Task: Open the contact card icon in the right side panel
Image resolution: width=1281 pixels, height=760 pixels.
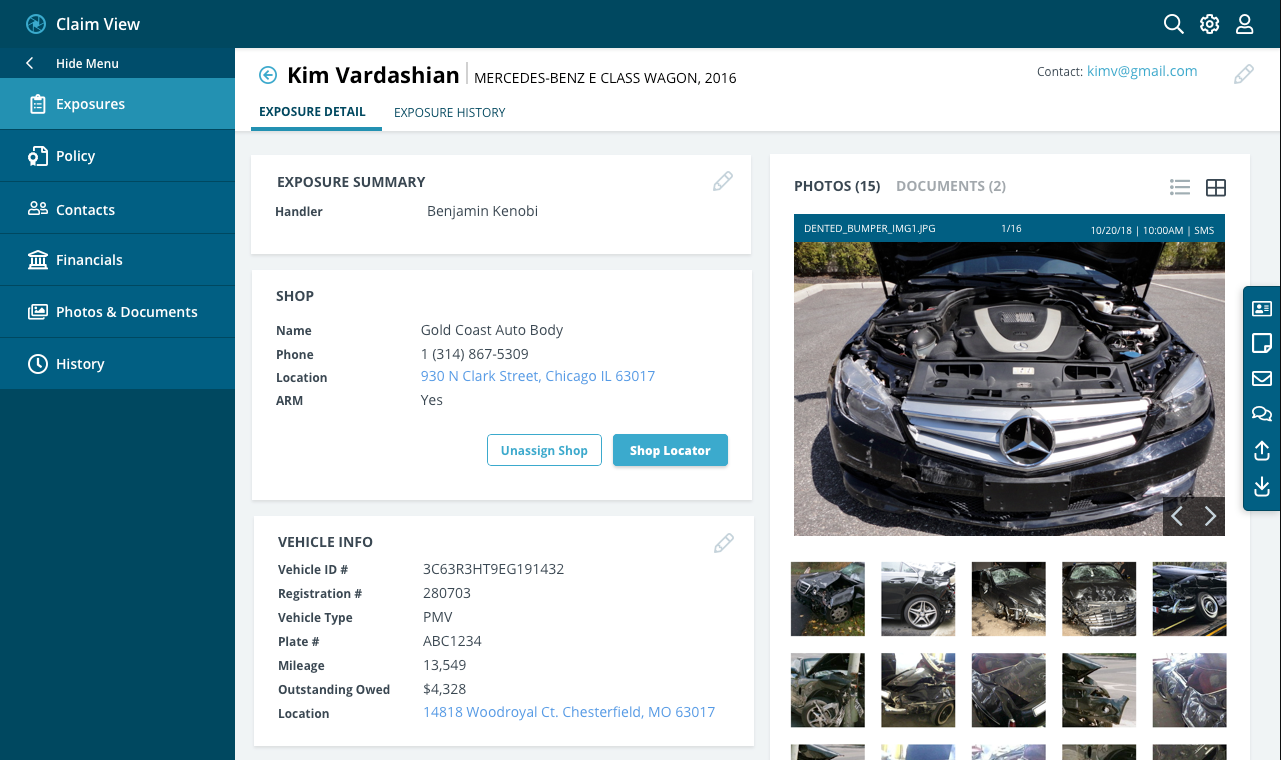Action: coord(1262,309)
